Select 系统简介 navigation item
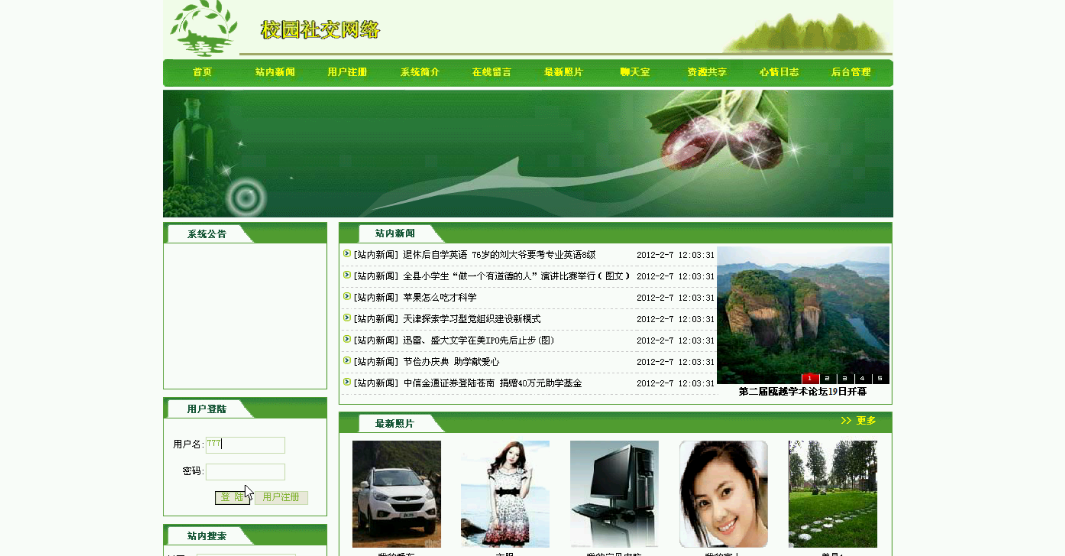 419,72
